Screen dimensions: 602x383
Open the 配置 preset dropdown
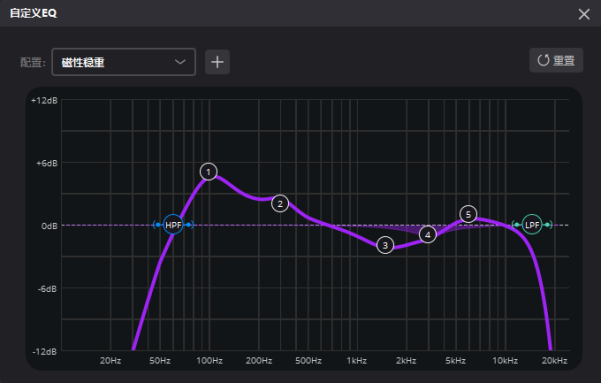click(x=124, y=62)
